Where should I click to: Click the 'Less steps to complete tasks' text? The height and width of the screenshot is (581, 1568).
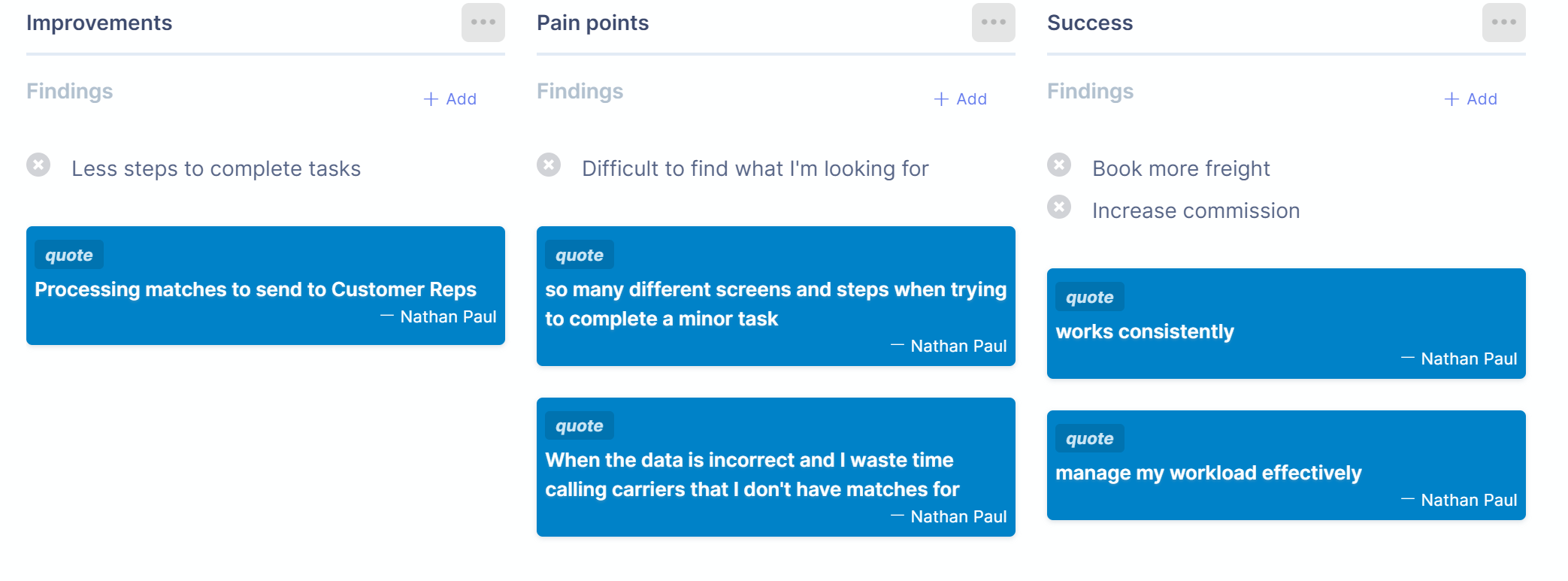216,168
